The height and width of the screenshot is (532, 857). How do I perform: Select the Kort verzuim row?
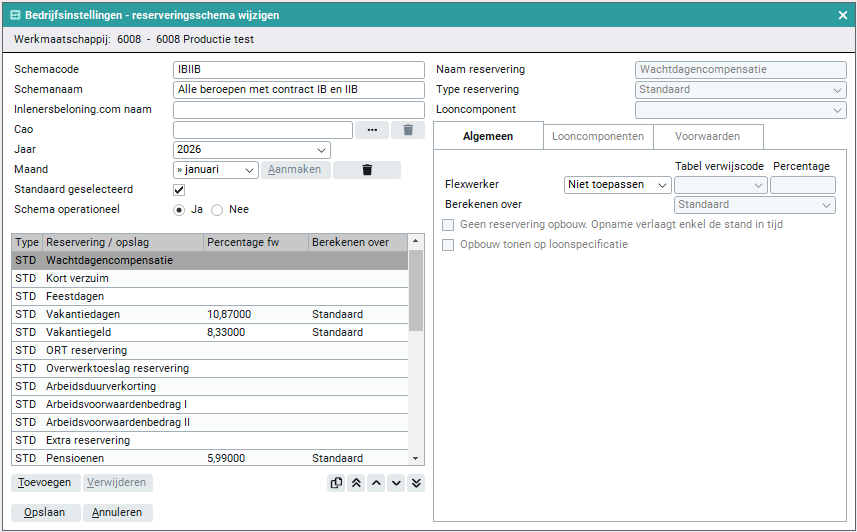pos(210,279)
